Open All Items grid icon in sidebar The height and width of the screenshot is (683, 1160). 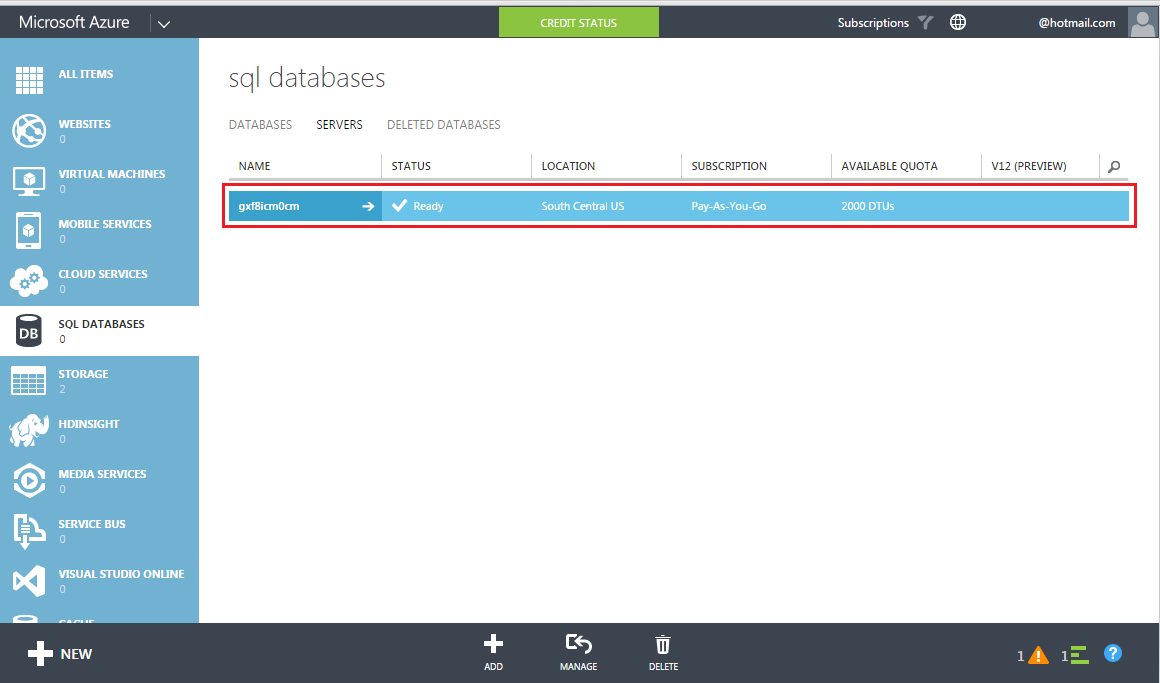click(x=29, y=80)
